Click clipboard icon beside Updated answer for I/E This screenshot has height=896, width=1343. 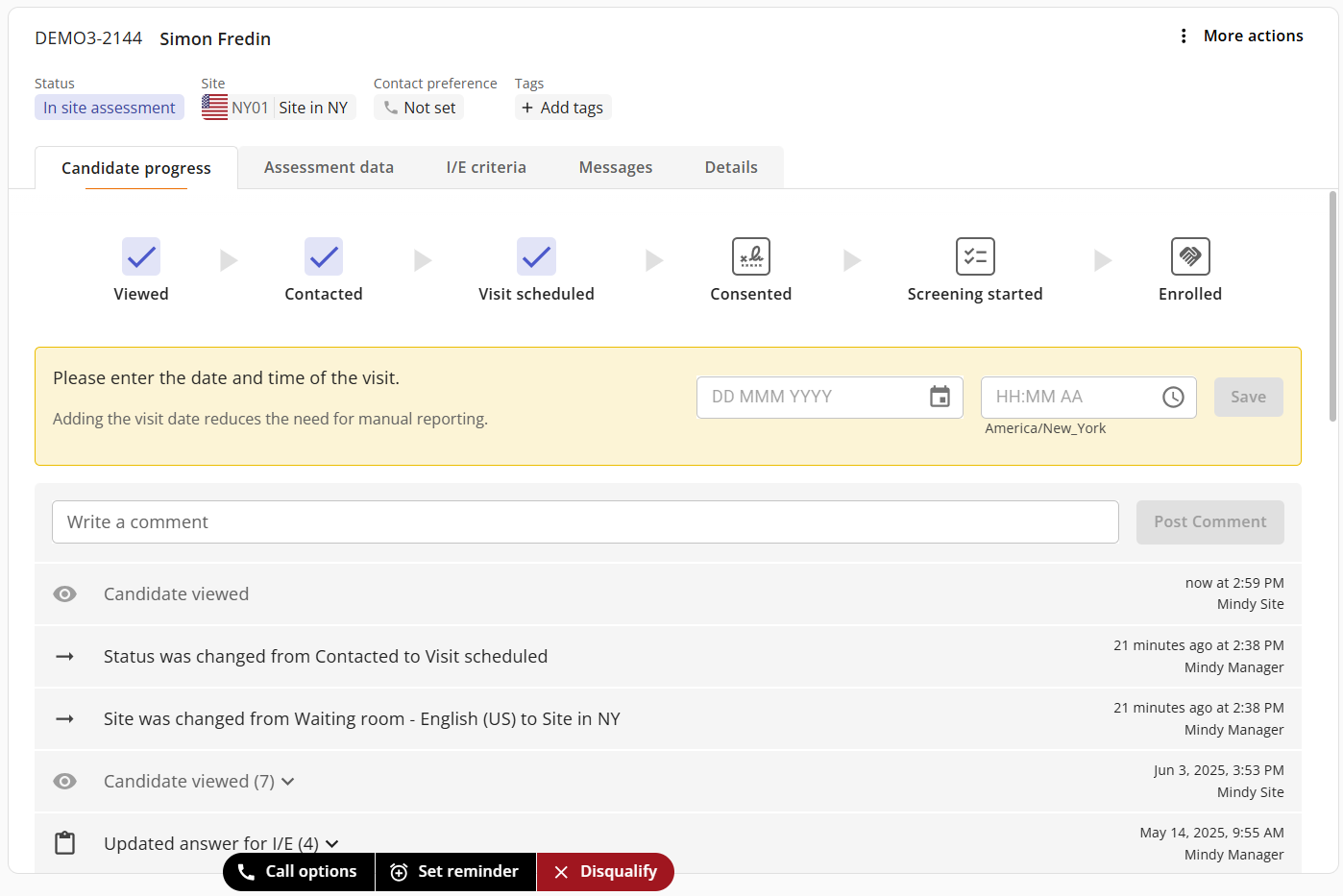[x=64, y=843]
